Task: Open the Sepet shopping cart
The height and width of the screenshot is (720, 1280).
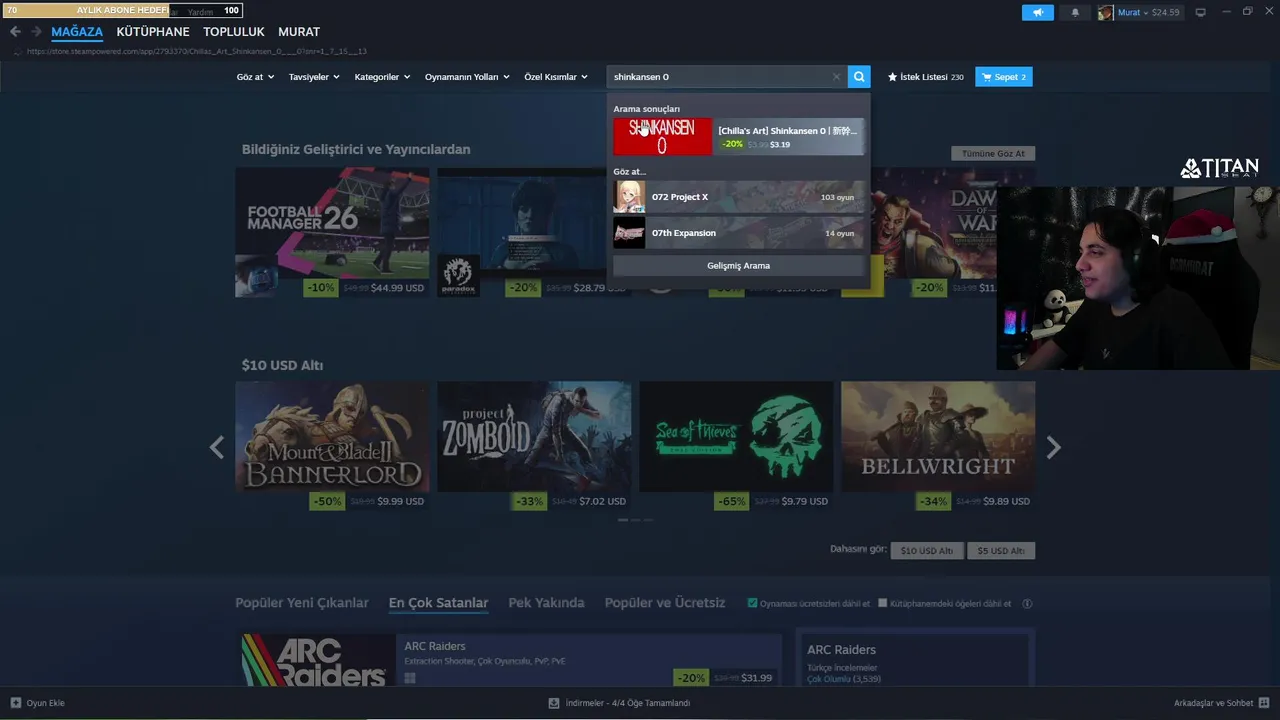Action: coord(1004,77)
